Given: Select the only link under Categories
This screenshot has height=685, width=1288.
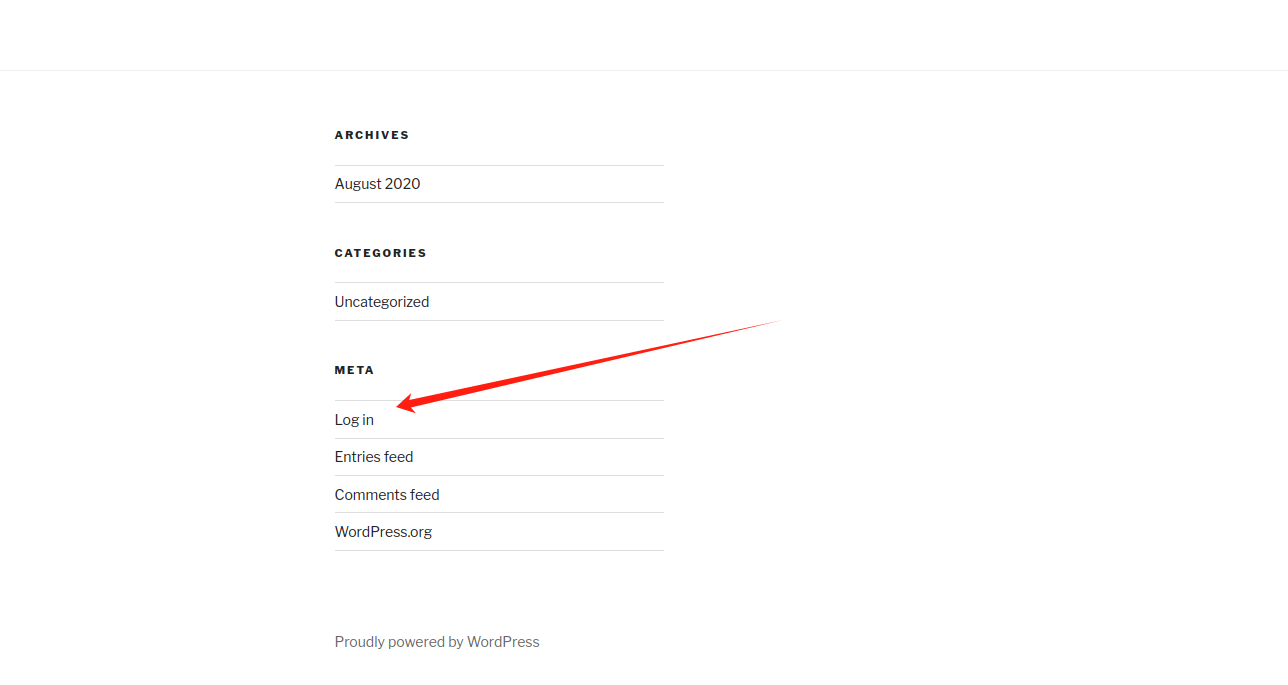Looking at the screenshot, I should pos(381,302).
